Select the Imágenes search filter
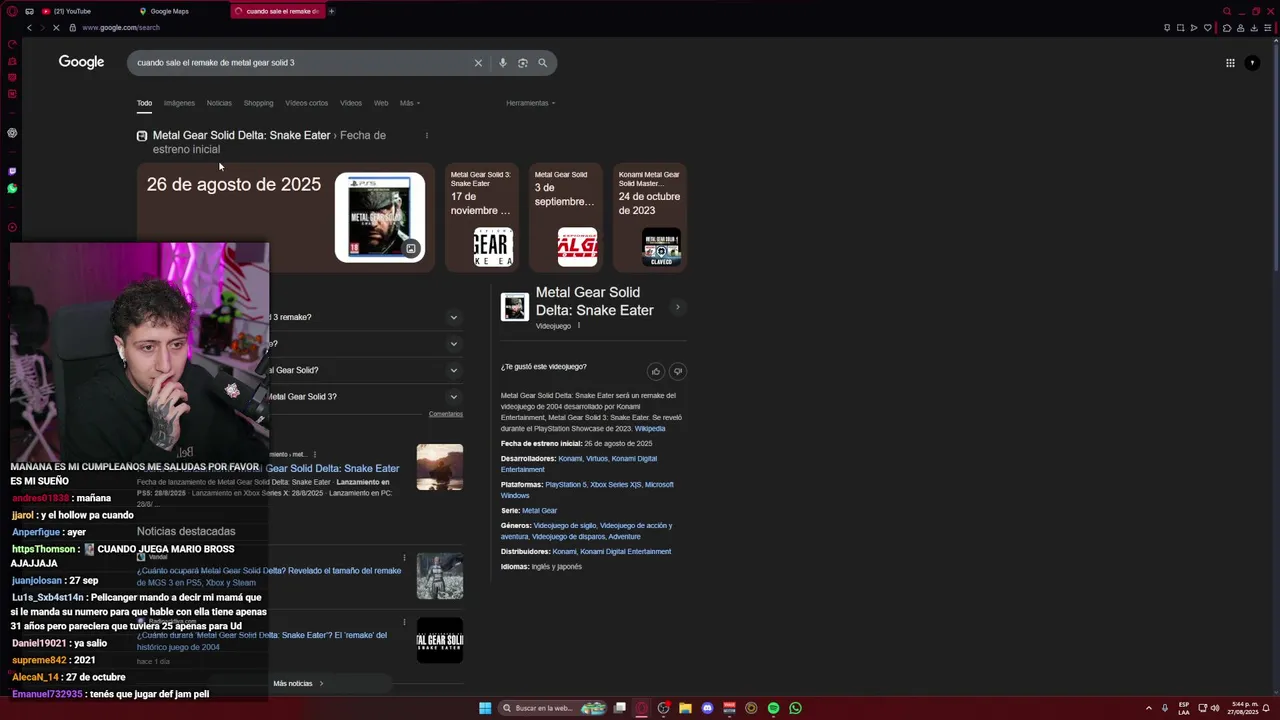This screenshot has width=1280, height=720. pos(179,103)
